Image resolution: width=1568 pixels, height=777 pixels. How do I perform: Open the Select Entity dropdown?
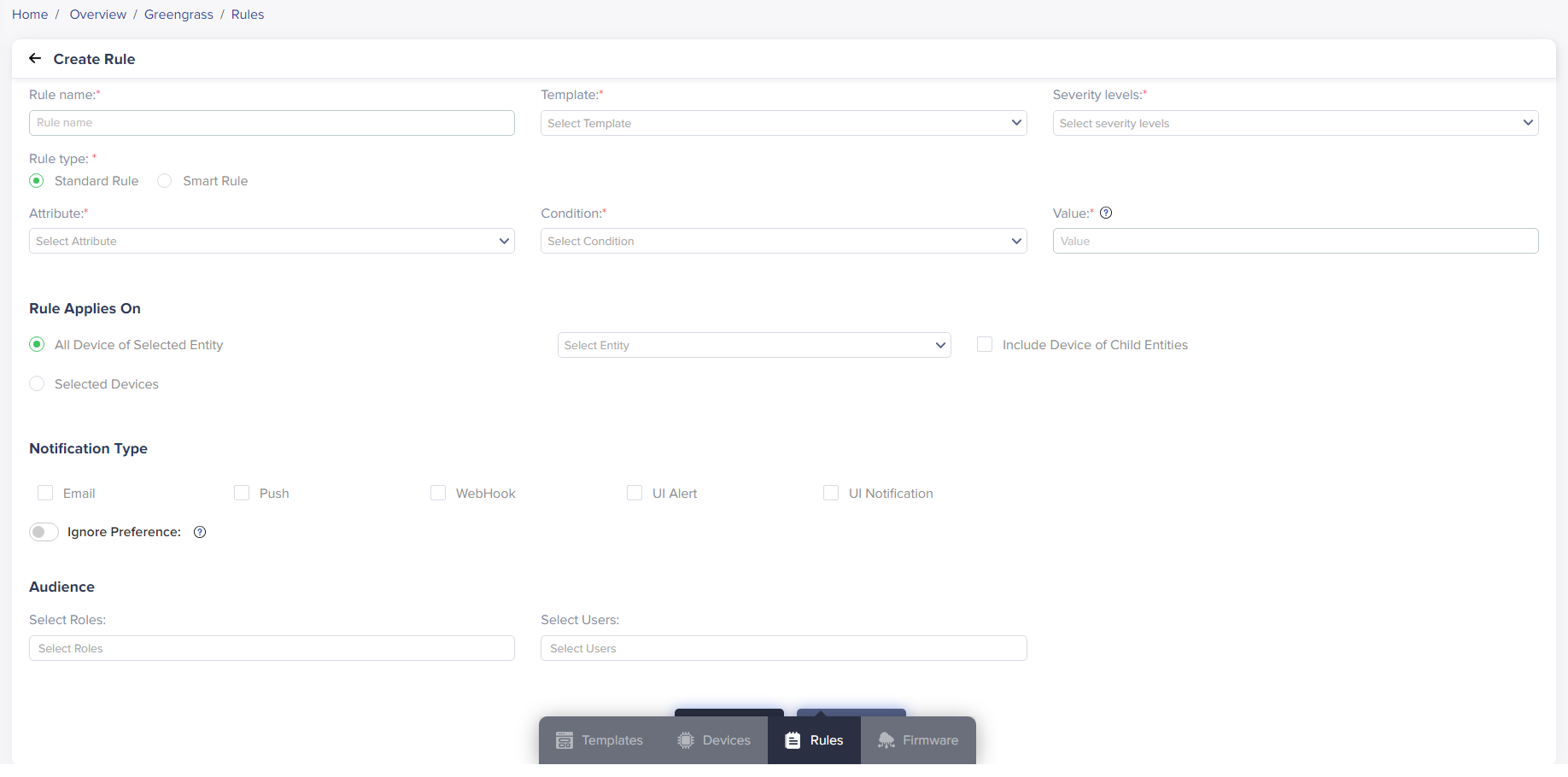pos(753,345)
